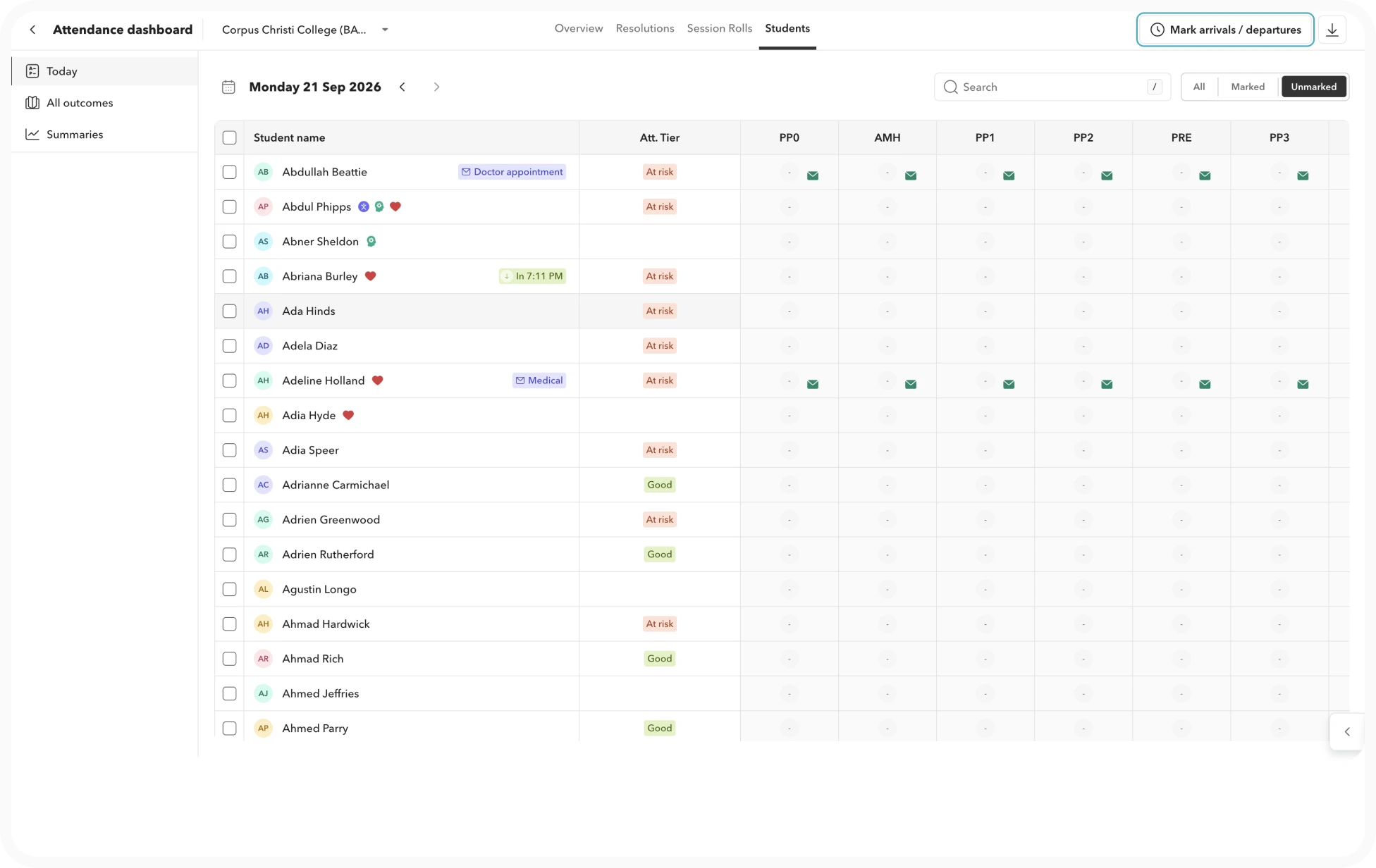
Task: Click the In 7:11 PM tag on Abriana Burley
Action: tap(533, 276)
